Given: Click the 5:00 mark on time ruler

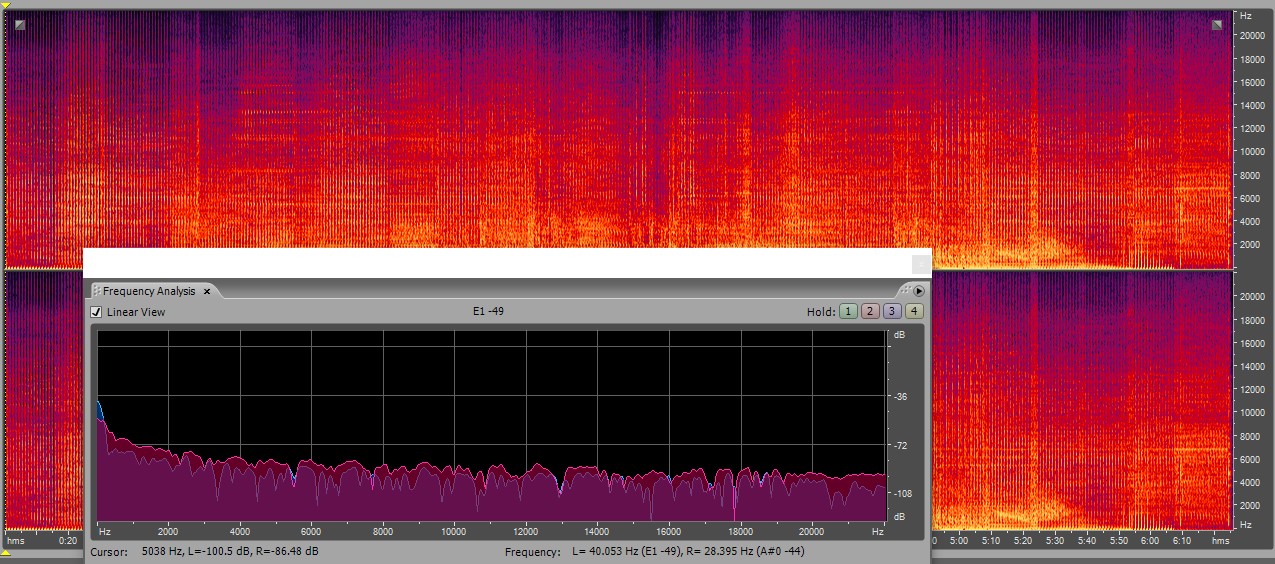Looking at the screenshot, I should (x=958, y=540).
